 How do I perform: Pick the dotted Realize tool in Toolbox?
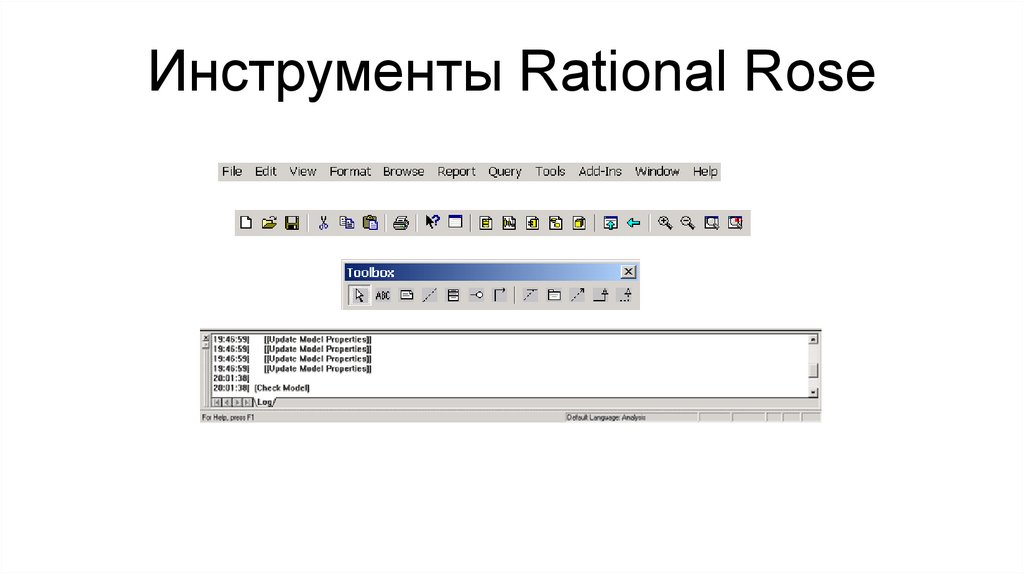[x=625, y=295]
